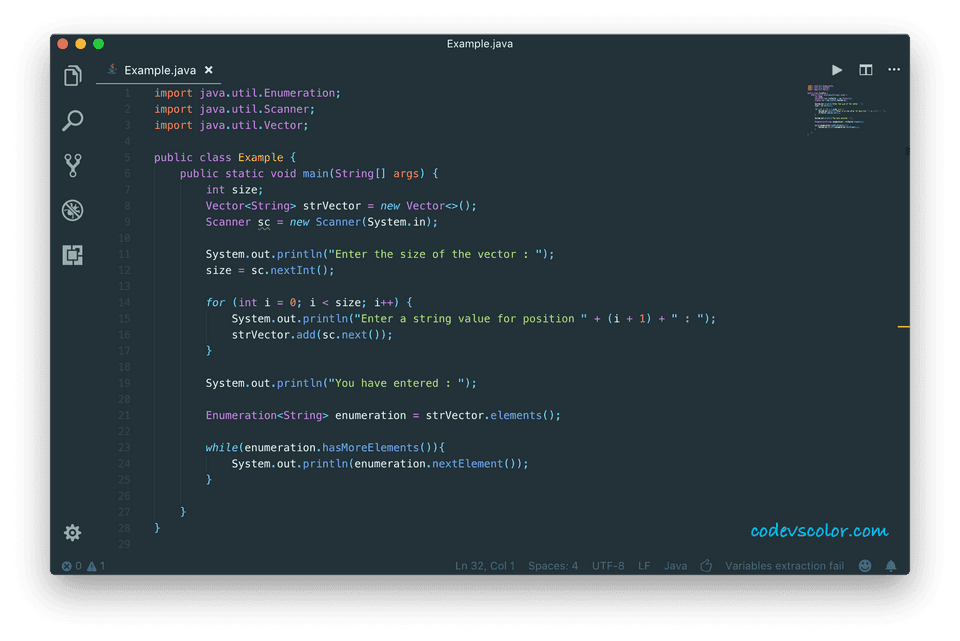Change encoding by clicking UTF-8
This screenshot has width=960, height=641.
coord(608,565)
